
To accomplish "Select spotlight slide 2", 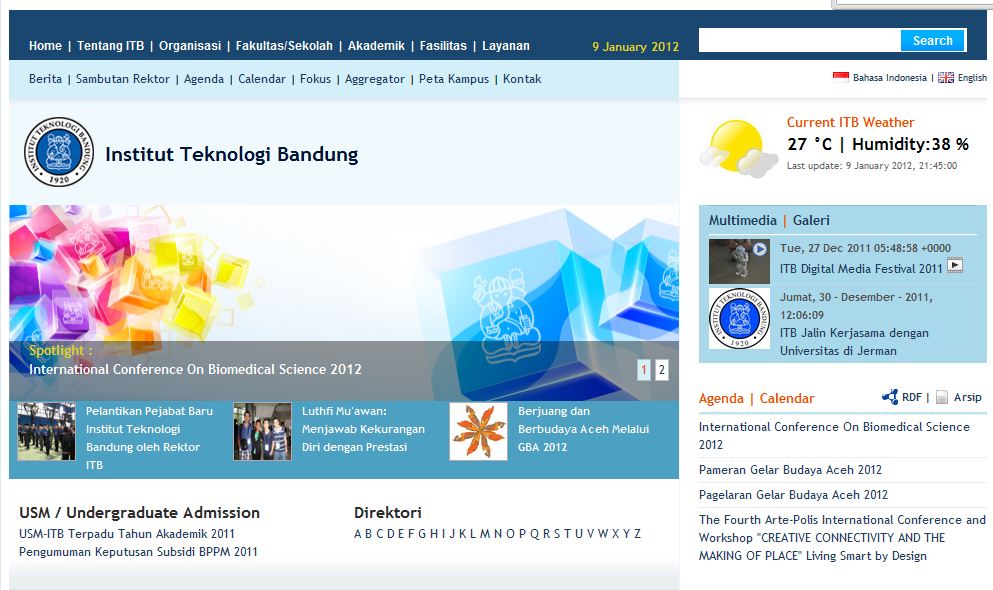I will [661, 369].
